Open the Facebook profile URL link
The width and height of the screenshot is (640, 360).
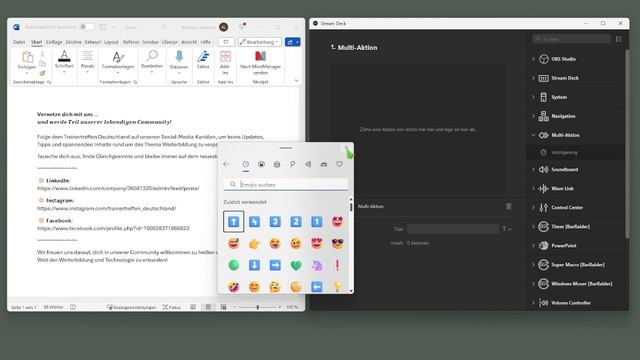coord(113,228)
